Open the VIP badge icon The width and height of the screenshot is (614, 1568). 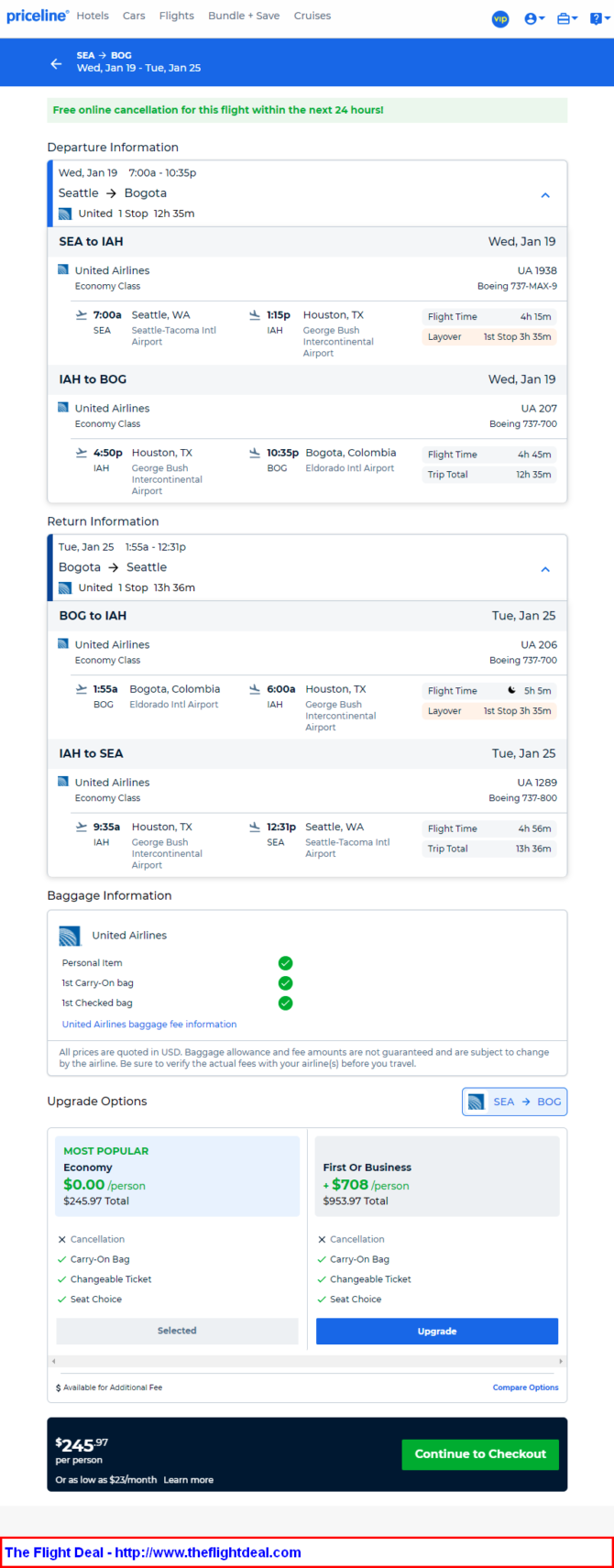[x=500, y=18]
